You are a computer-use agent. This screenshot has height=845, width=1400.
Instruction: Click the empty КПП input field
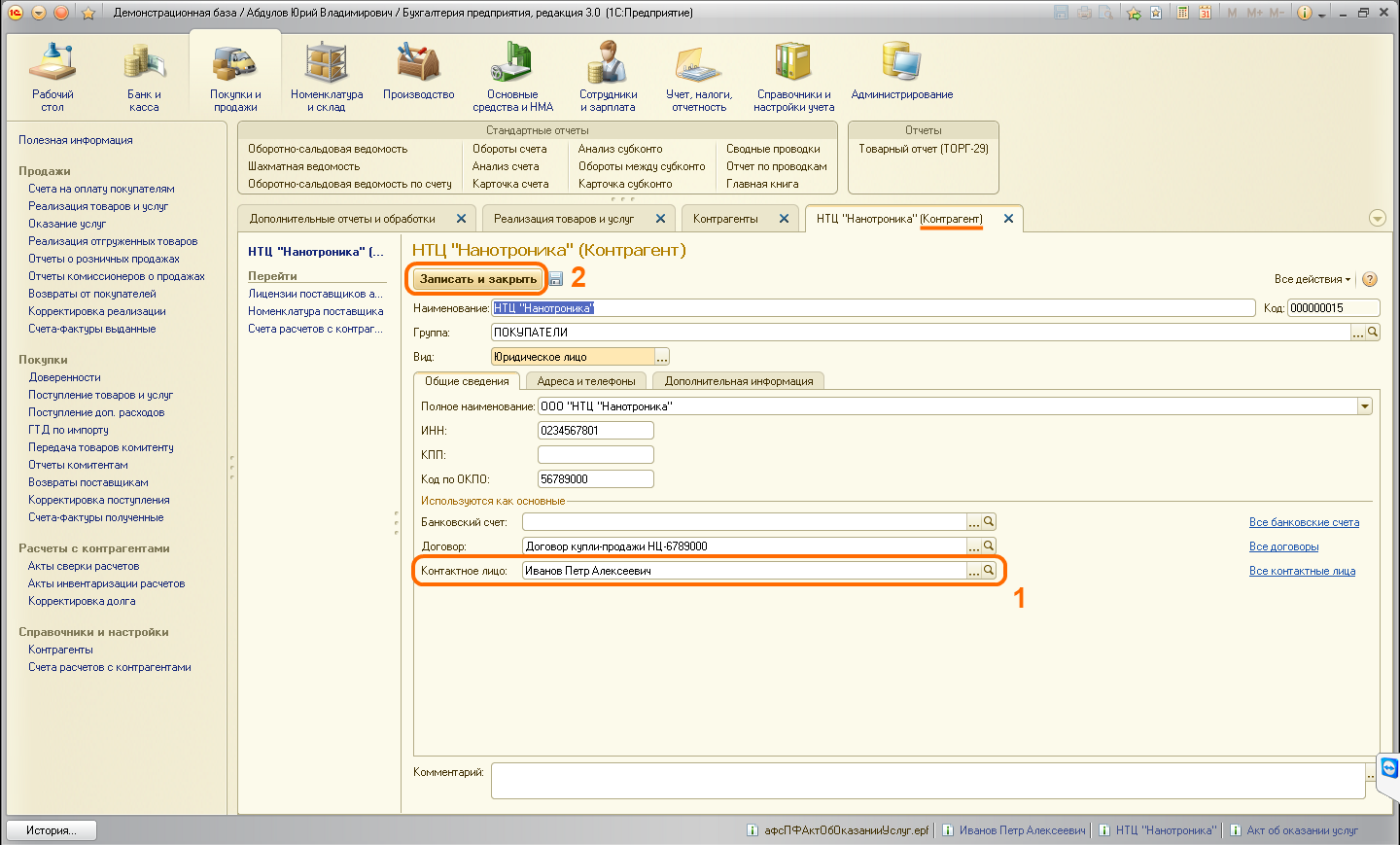[x=596, y=455]
